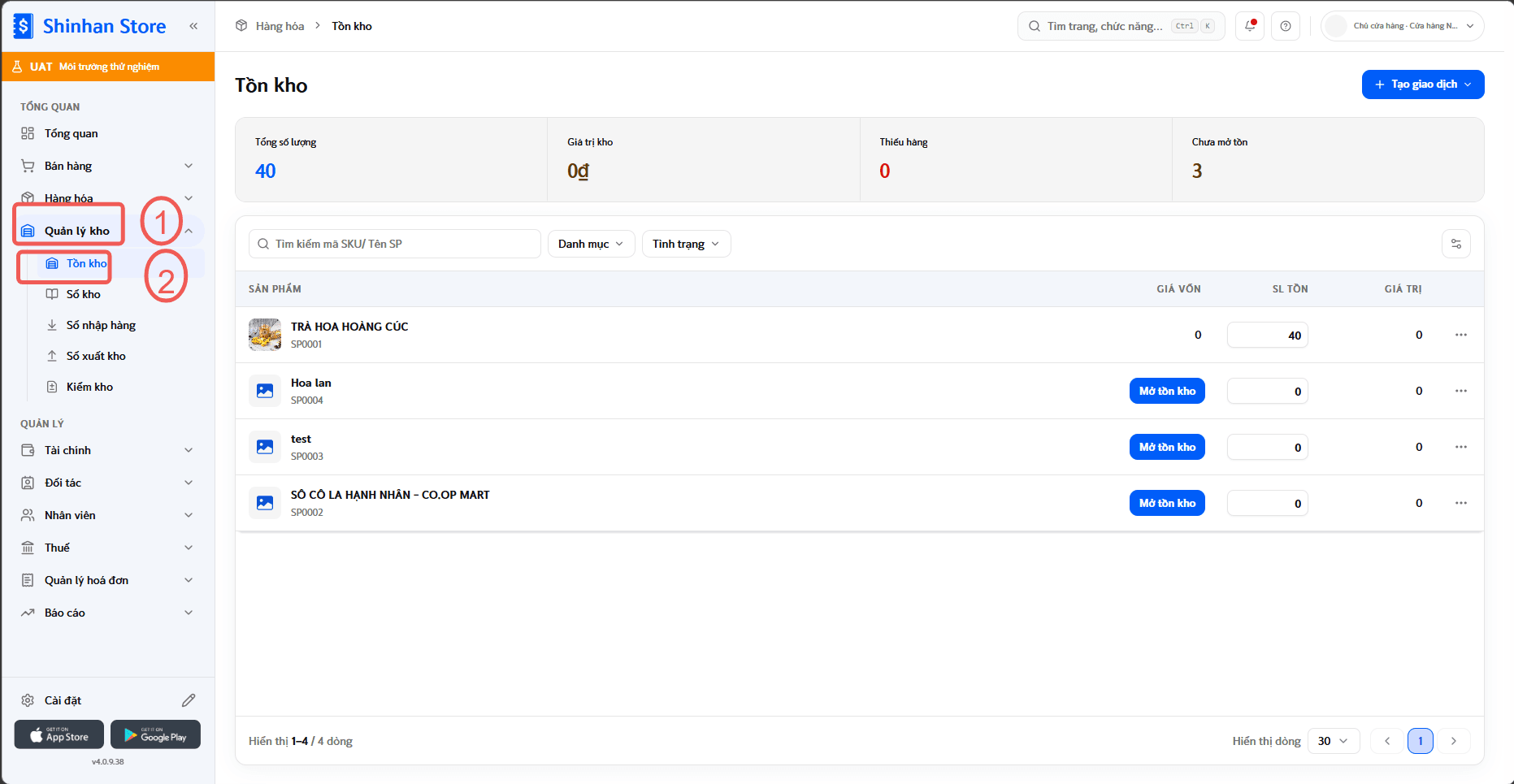Click the edit pencil next to Cài đặt
Image resolution: width=1514 pixels, height=784 pixels.
click(189, 700)
